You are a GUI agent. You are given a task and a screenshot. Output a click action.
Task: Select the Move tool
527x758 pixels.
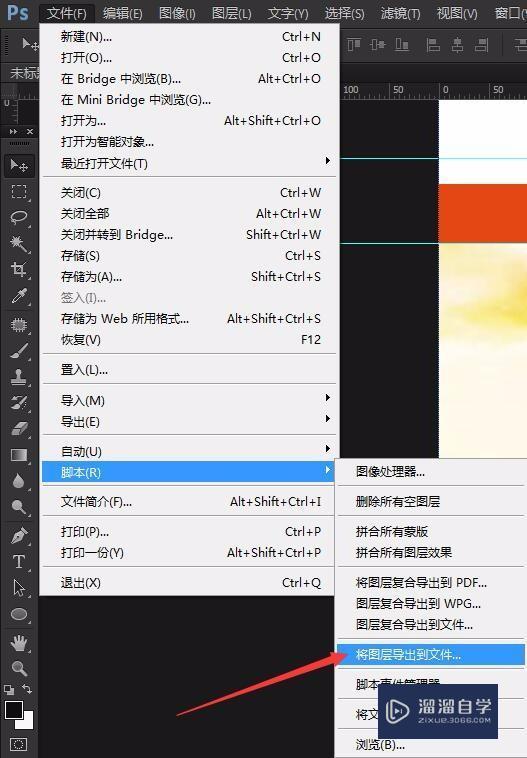pyautogui.click(x=19, y=166)
